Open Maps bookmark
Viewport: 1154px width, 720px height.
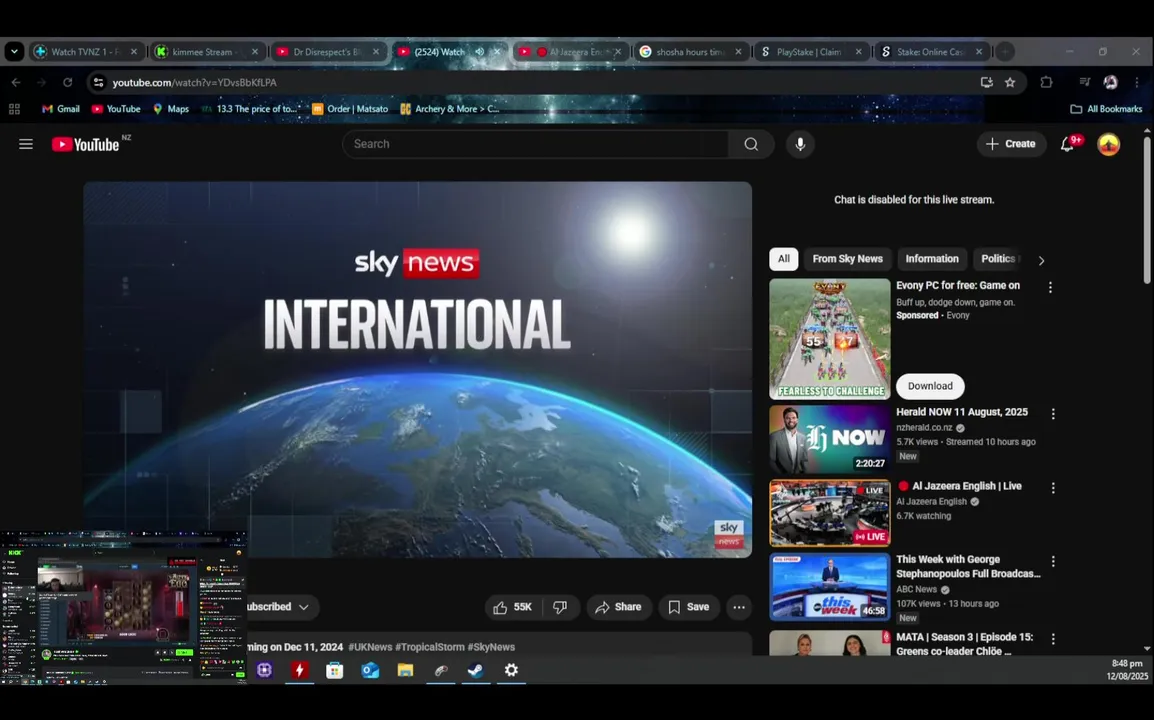pyautogui.click(x=171, y=109)
